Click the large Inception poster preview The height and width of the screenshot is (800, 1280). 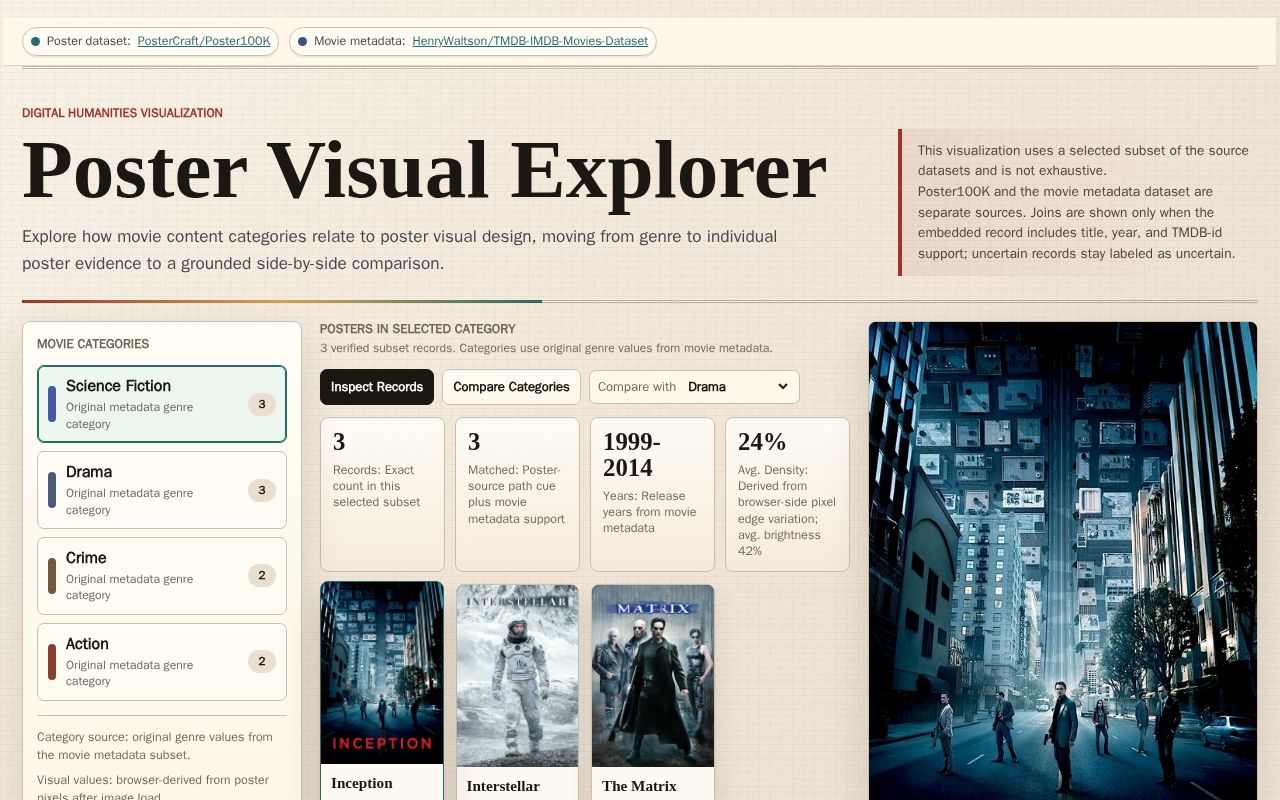(1063, 561)
